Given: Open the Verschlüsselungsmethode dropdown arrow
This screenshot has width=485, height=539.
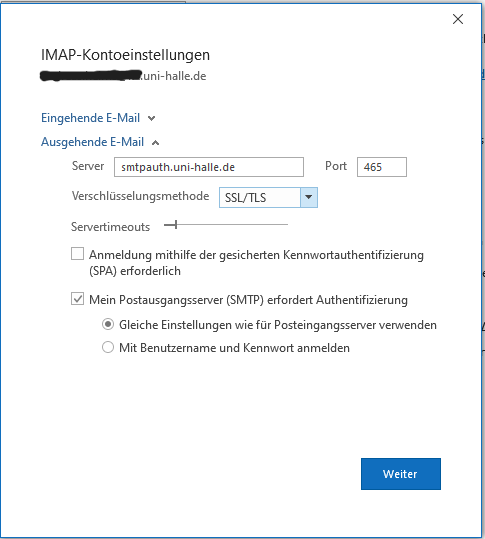Looking at the screenshot, I should coord(309,197).
